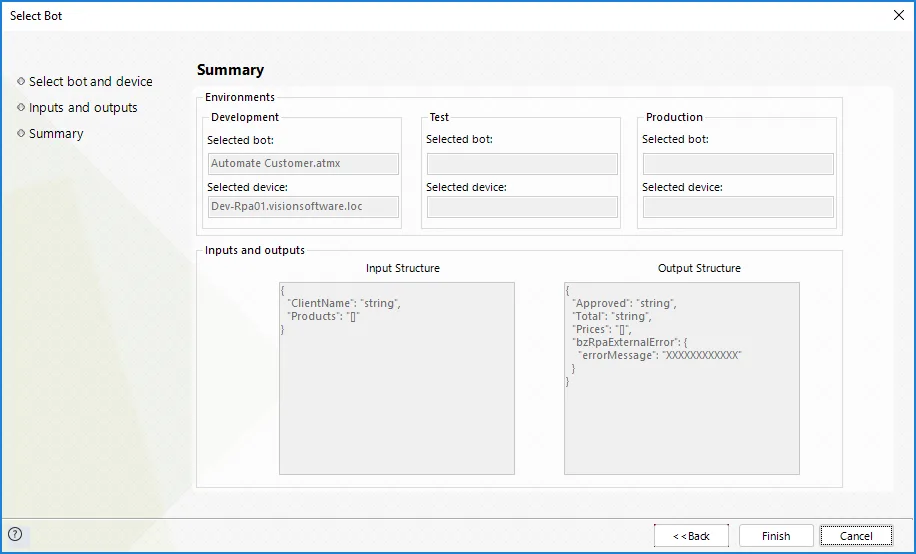Screen dimensions: 916x554
Task: Click the Summary heading
Action: pos(230,70)
